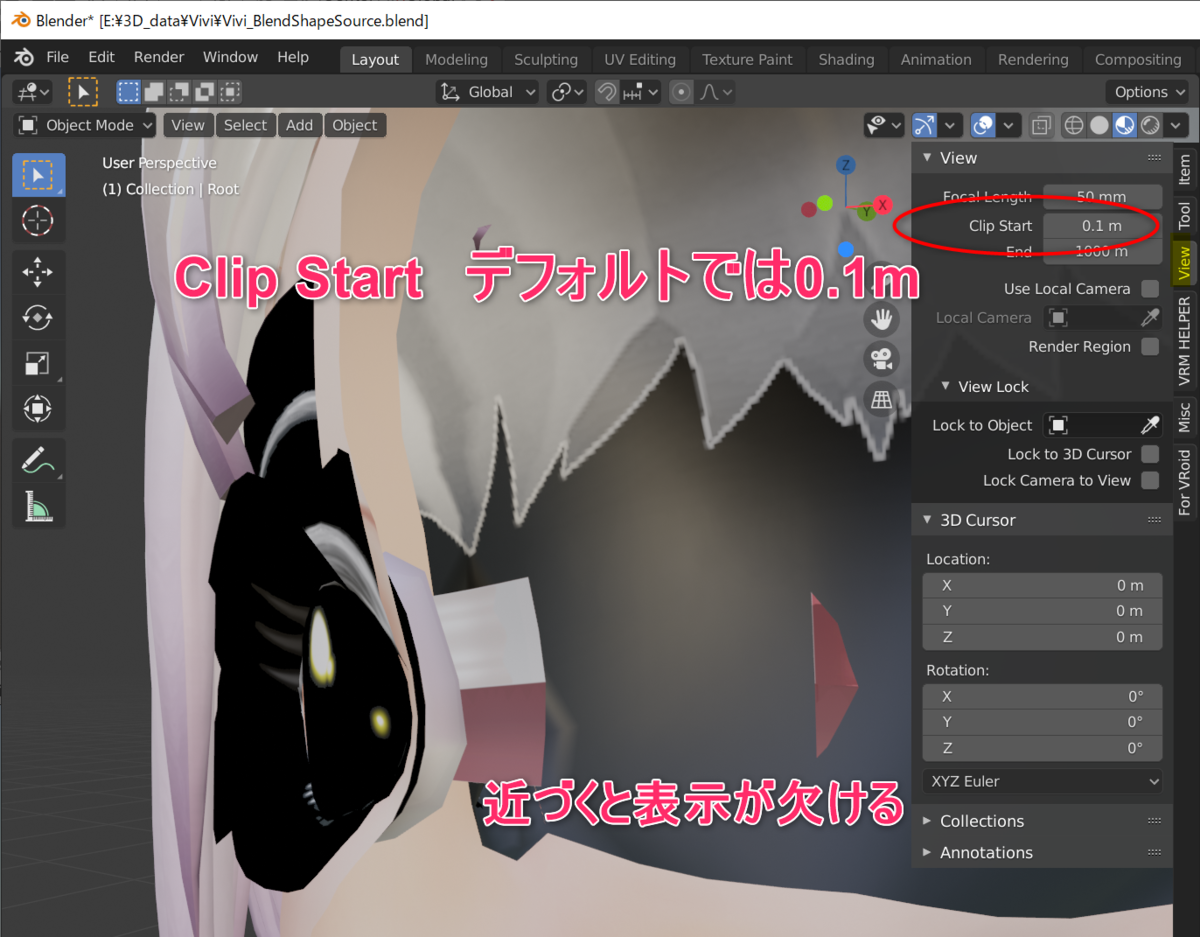The height and width of the screenshot is (937, 1200).
Task: Click the Lock to Object field
Action: 1090,426
